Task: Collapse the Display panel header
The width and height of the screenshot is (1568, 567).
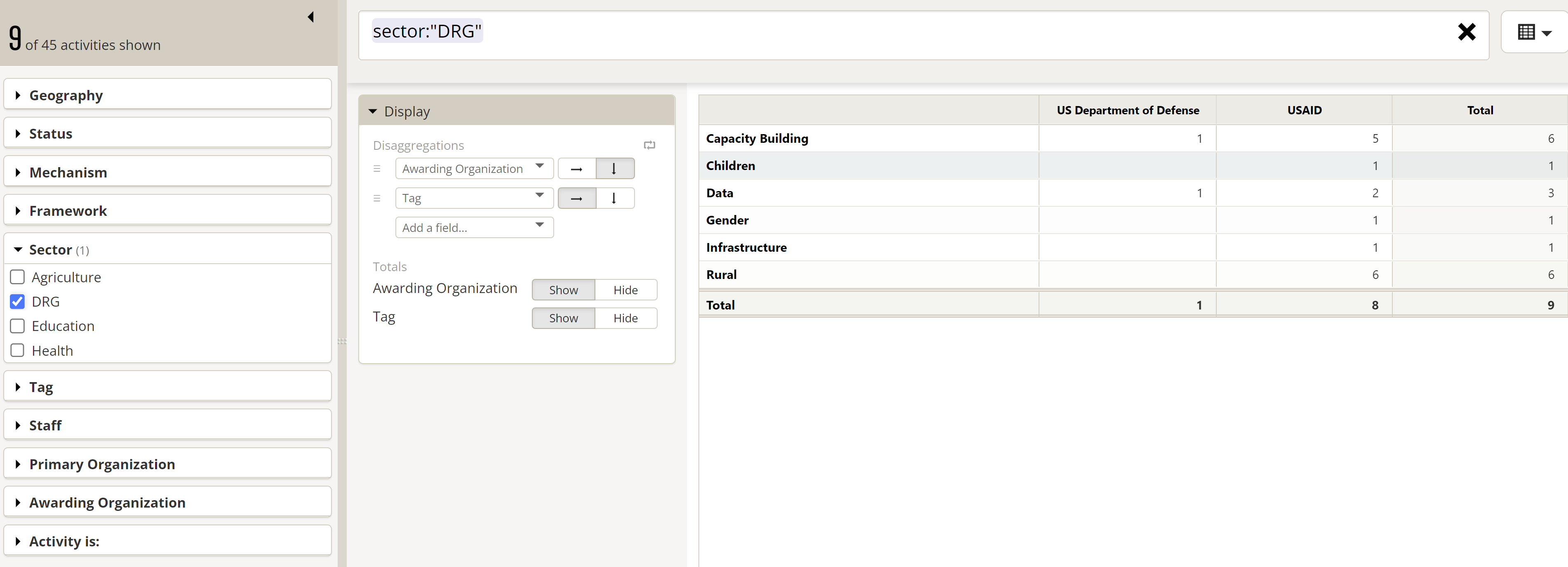Action: tap(407, 111)
